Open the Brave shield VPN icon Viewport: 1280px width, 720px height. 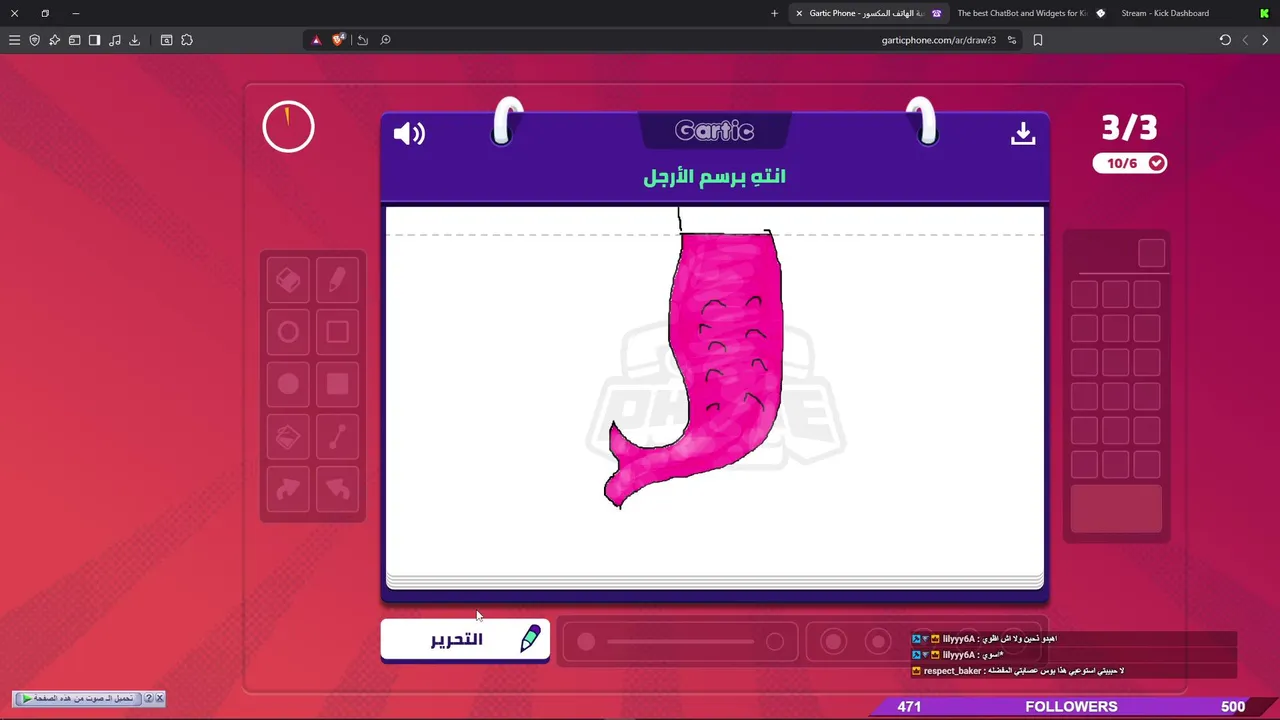tap(34, 40)
